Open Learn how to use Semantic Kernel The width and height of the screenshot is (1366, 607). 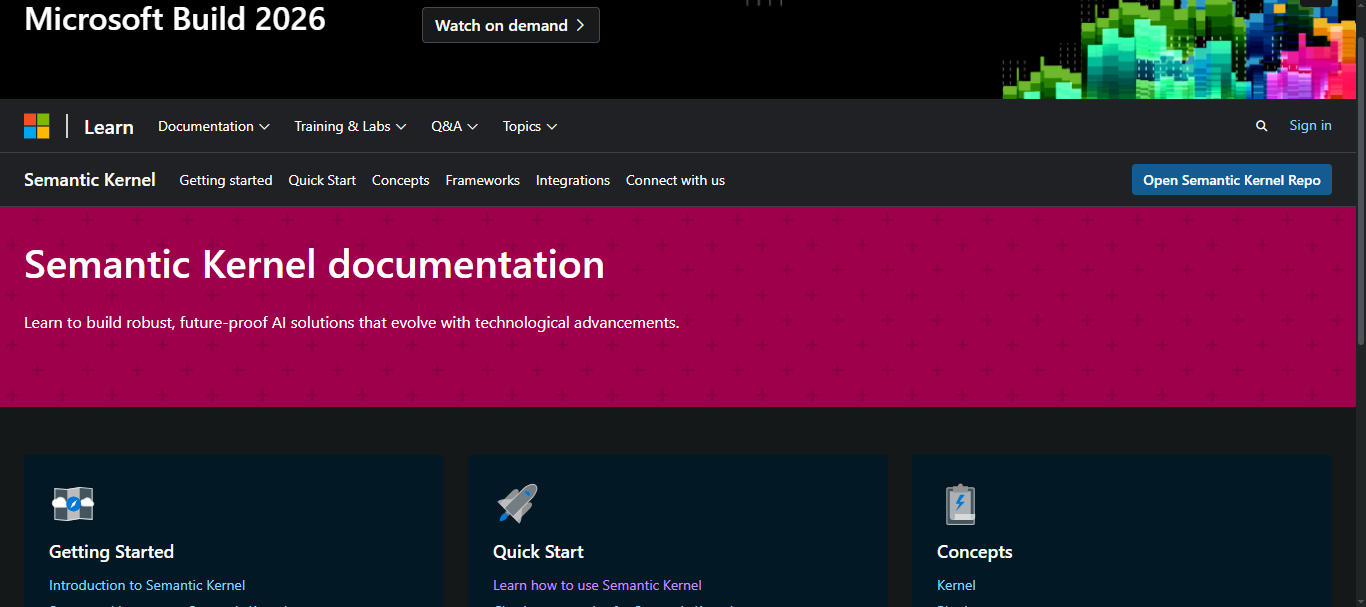(597, 585)
